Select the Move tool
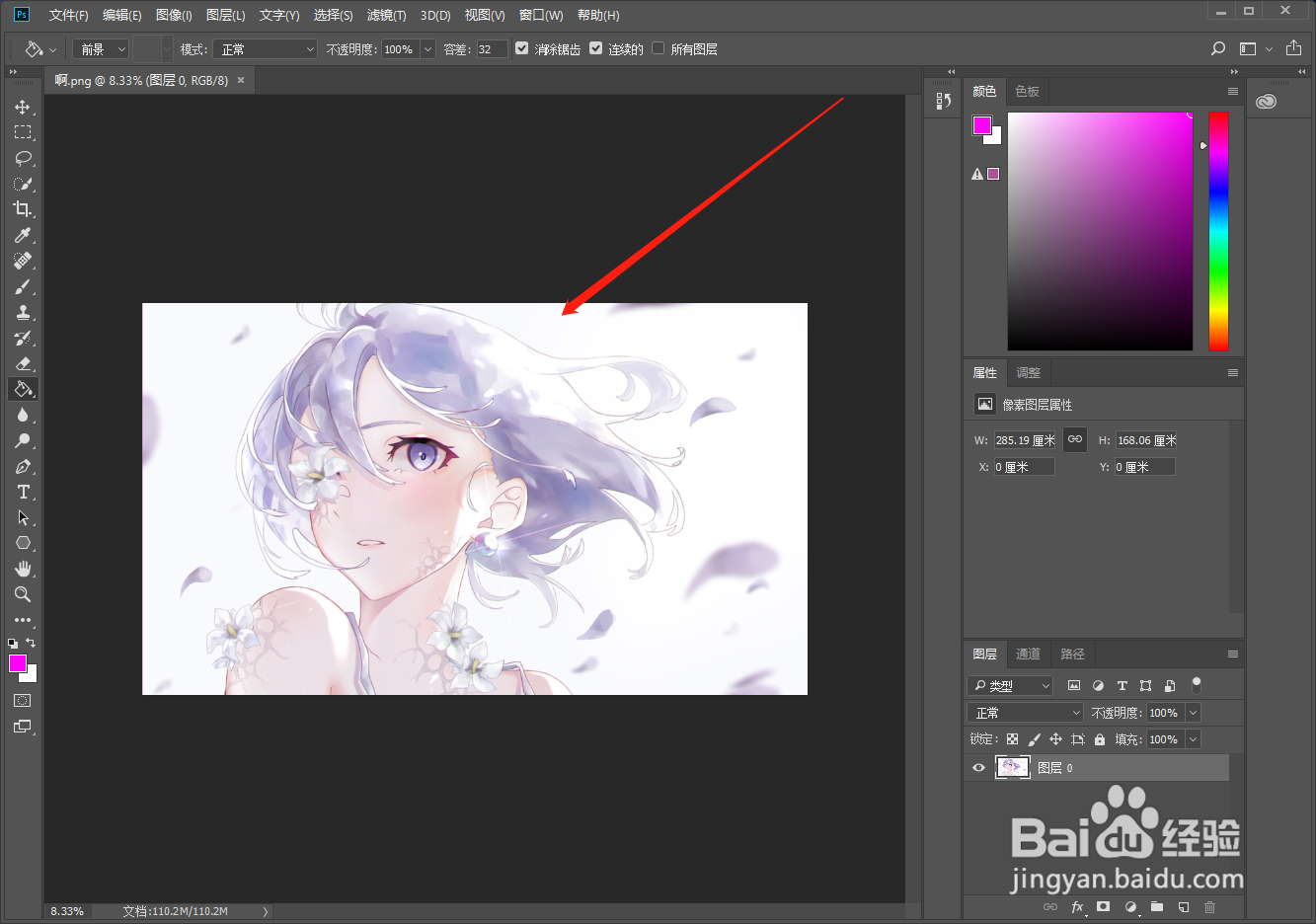Image resolution: width=1316 pixels, height=924 pixels. coord(23,107)
